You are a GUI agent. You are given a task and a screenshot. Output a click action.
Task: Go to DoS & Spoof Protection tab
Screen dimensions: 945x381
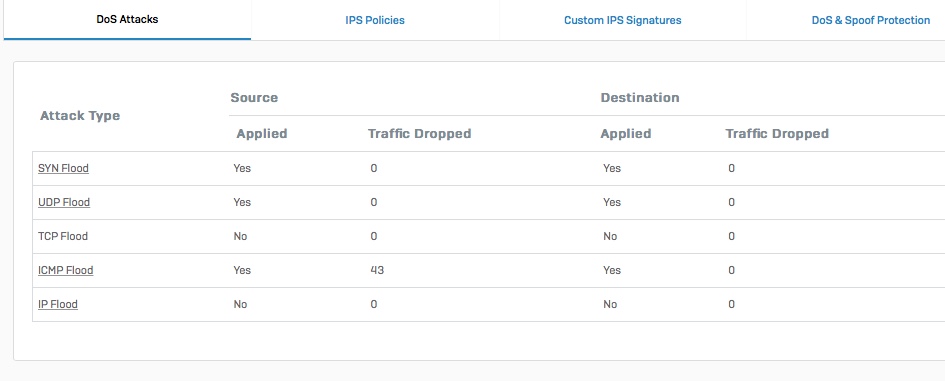click(x=870, y=20)
